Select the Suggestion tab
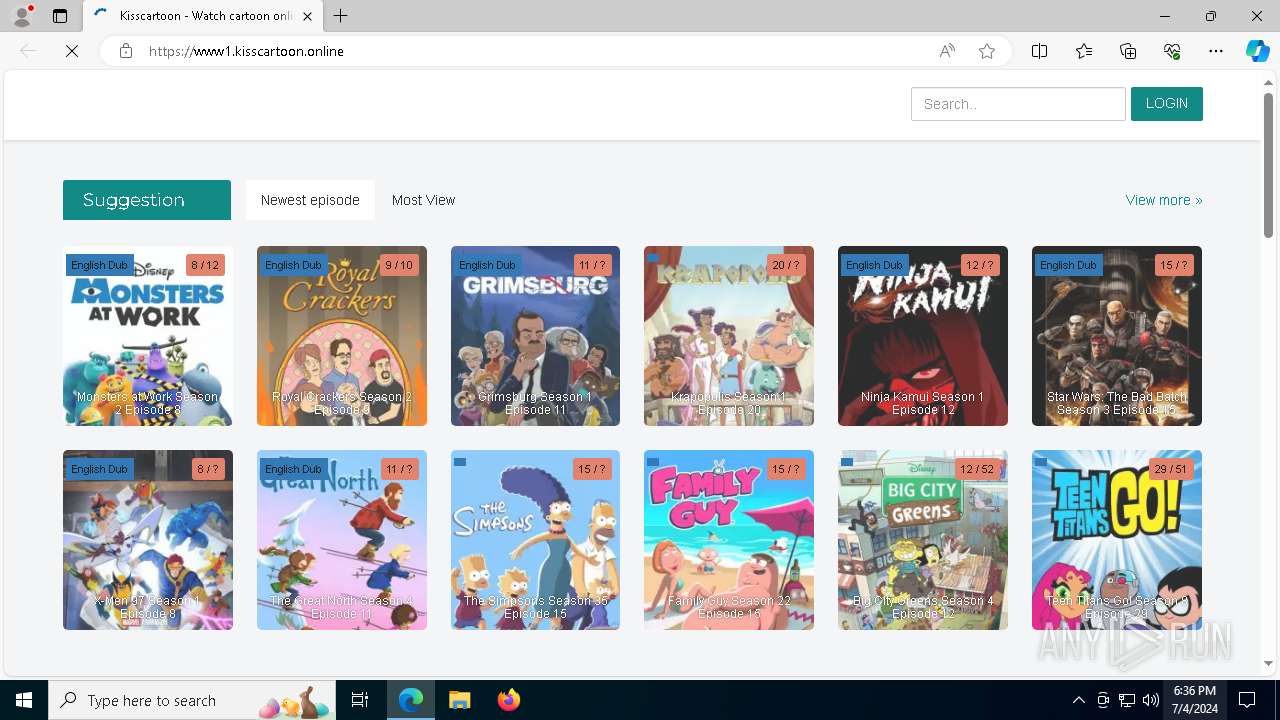Image resolution: width=1280 pixels, height=720 pixels. pos(147,200)
